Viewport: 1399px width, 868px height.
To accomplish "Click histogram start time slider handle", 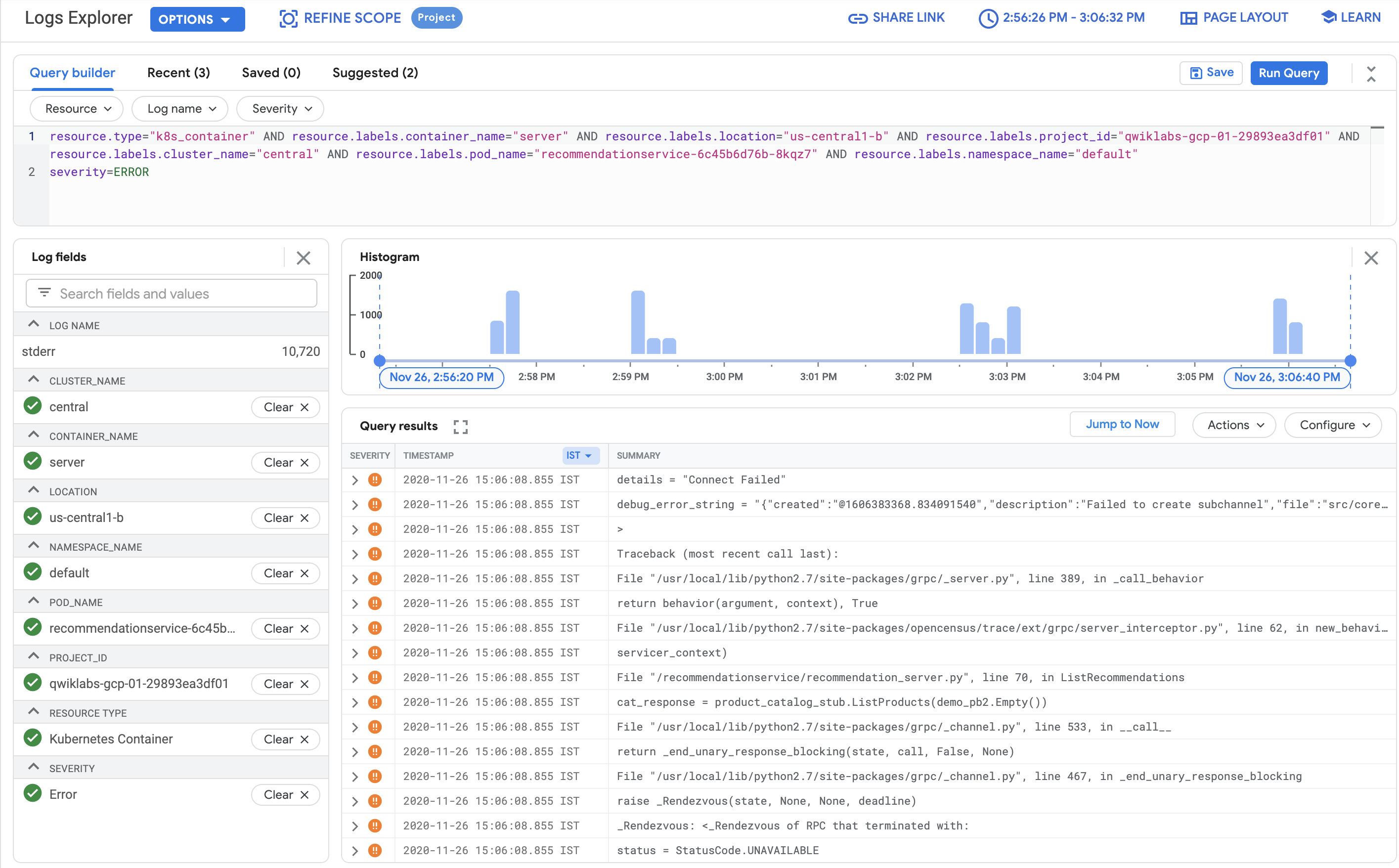I will click(x=380, y=361).
